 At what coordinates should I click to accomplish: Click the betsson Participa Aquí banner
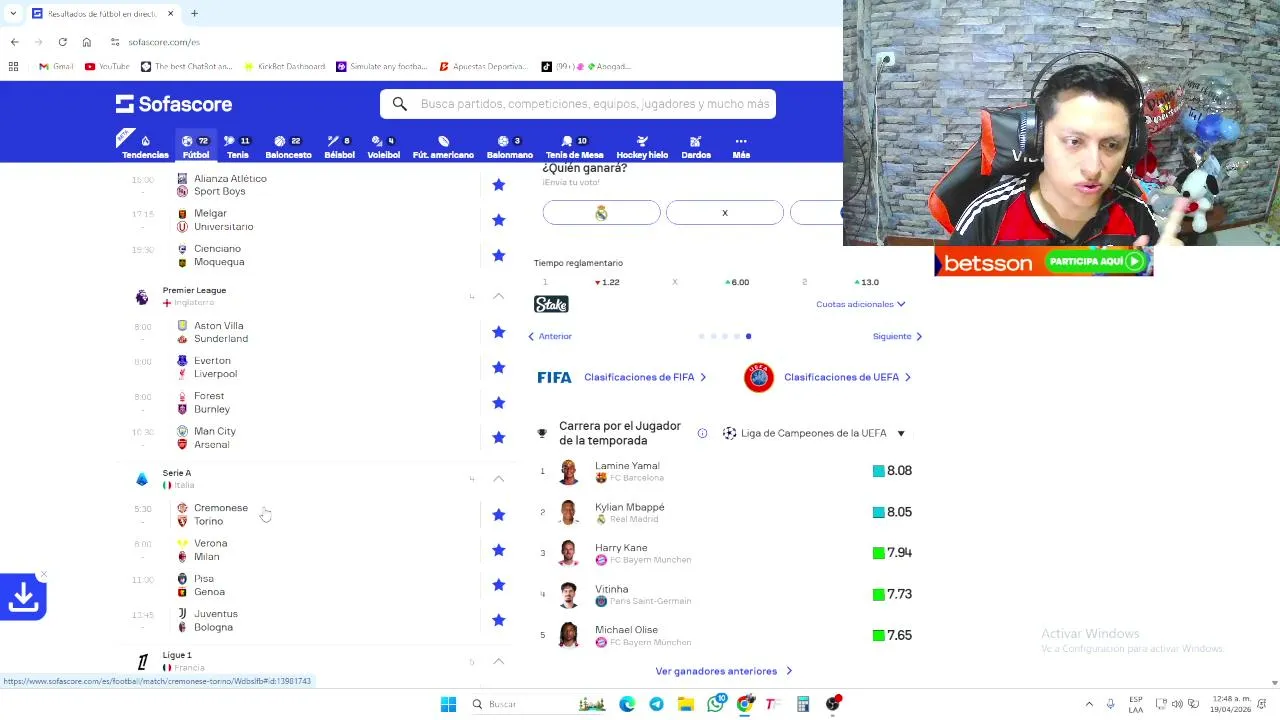click(1043, 262)
